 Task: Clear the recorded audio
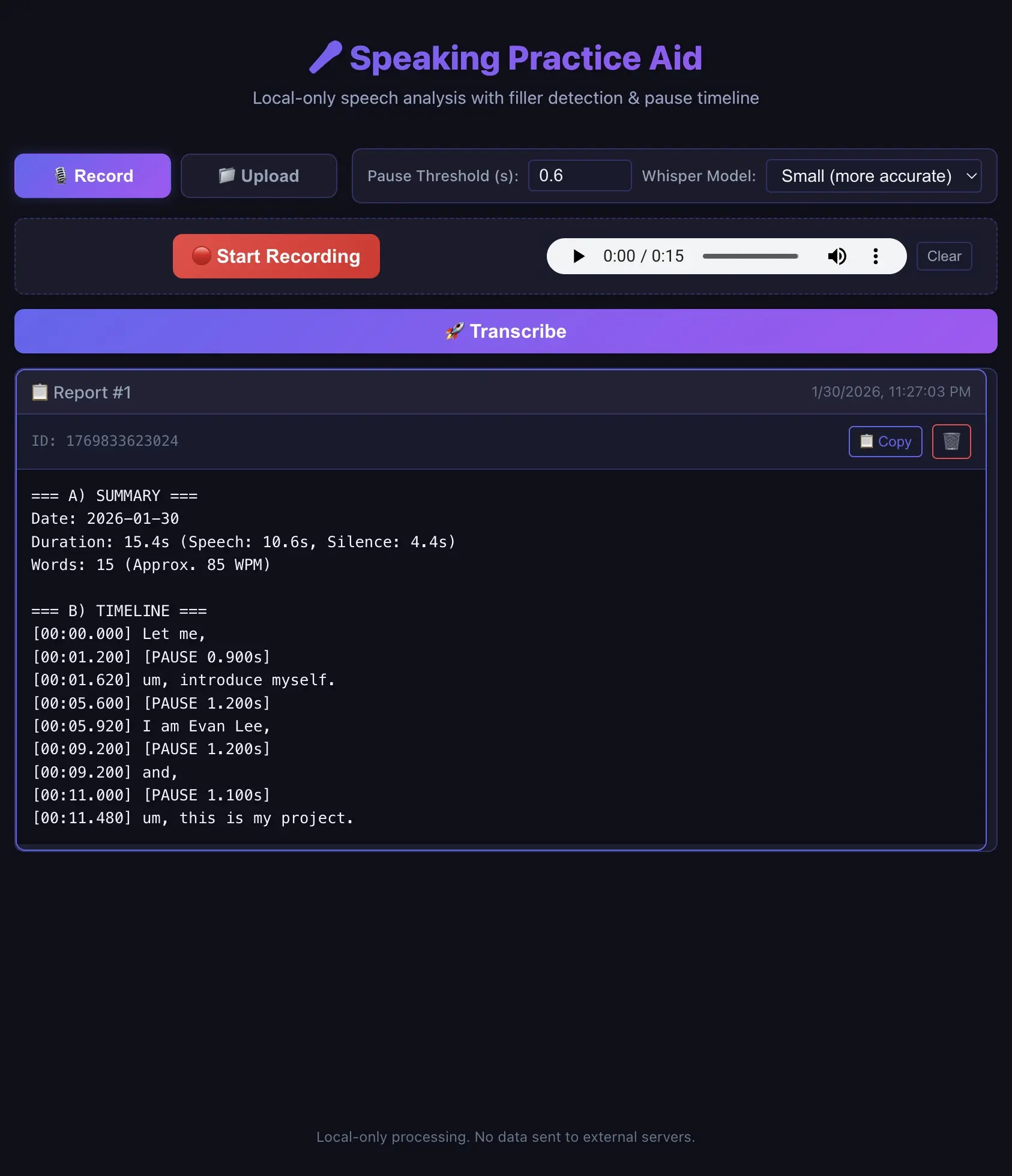(944, 256)
